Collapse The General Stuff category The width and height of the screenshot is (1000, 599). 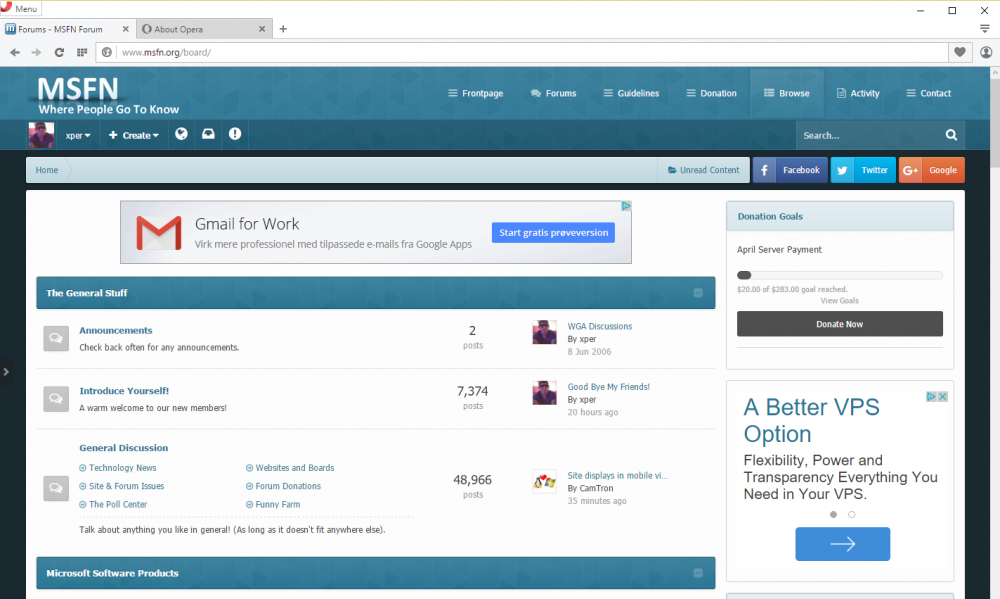click(x=698, y=293)
